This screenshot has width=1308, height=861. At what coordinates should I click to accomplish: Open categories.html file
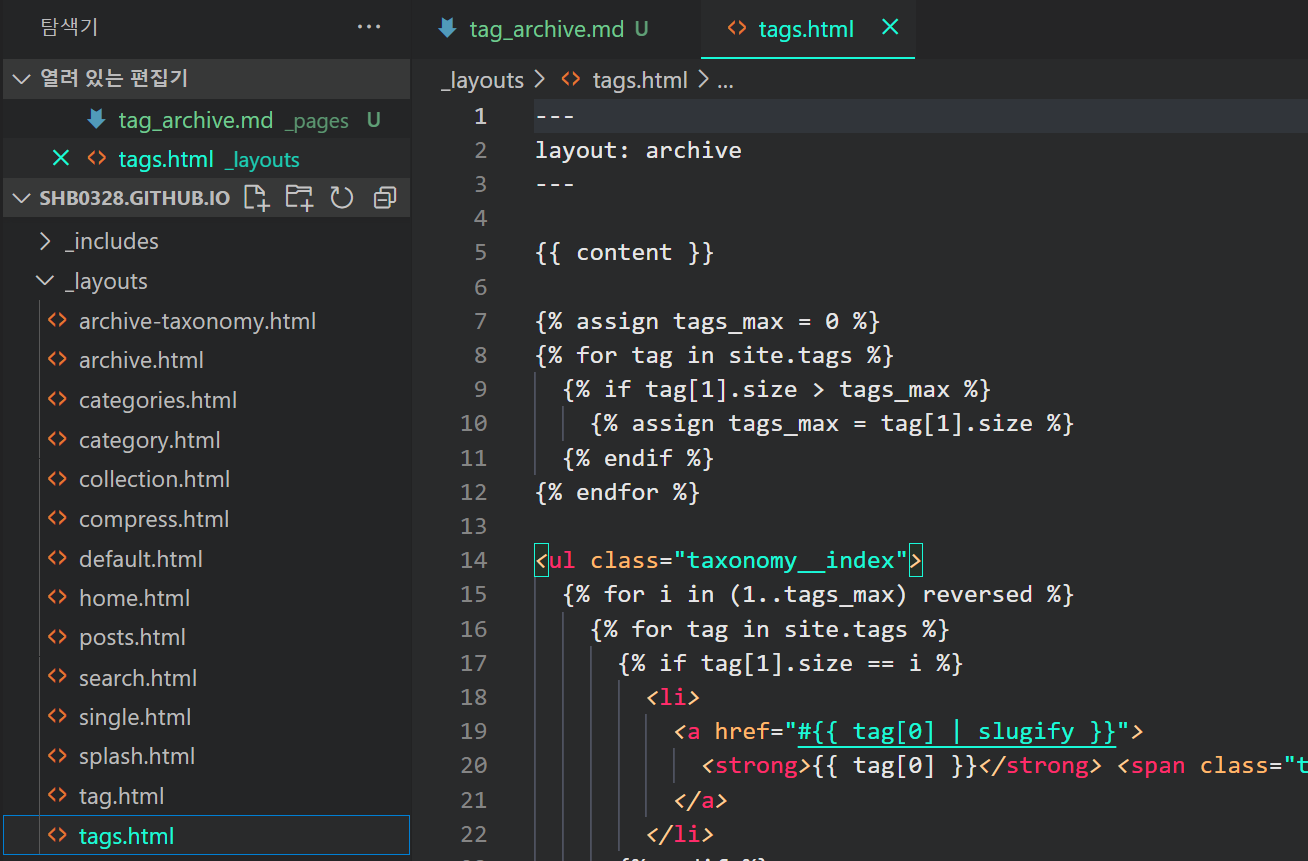[x=158, y=400]
